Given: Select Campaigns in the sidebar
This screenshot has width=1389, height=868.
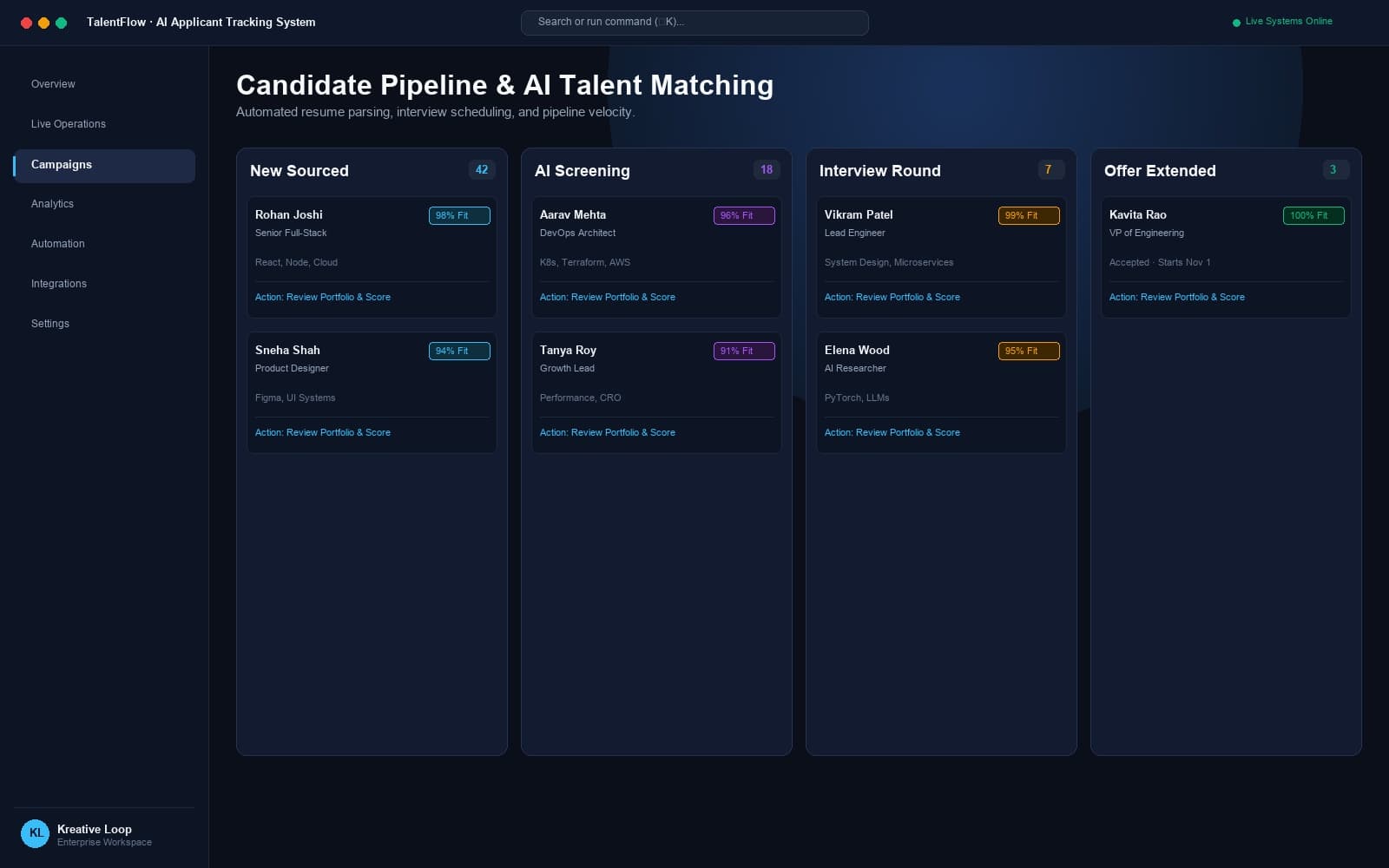Looking at the screenshot, I should (x=104, y=165).
